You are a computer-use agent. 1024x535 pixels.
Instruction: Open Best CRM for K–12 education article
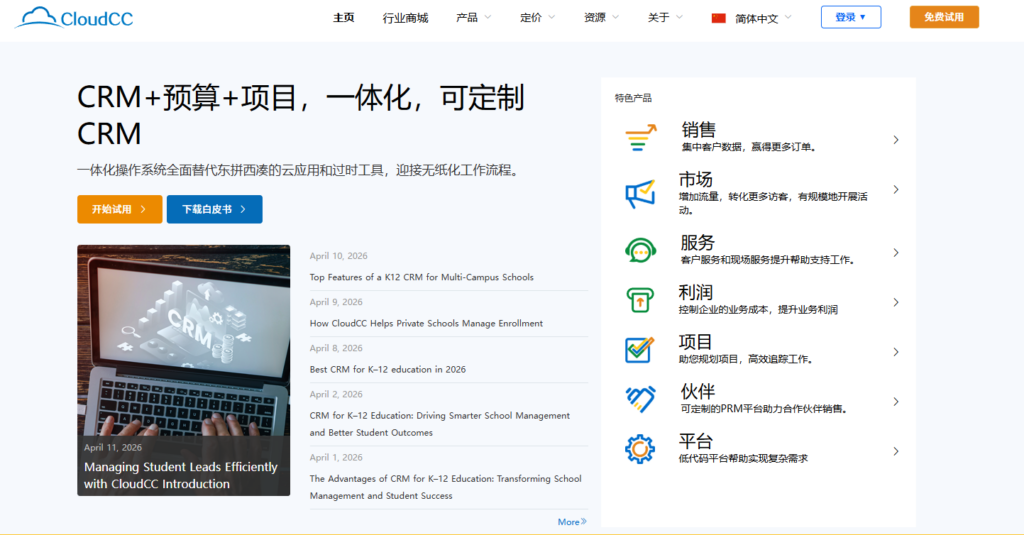tap(387, 369)
